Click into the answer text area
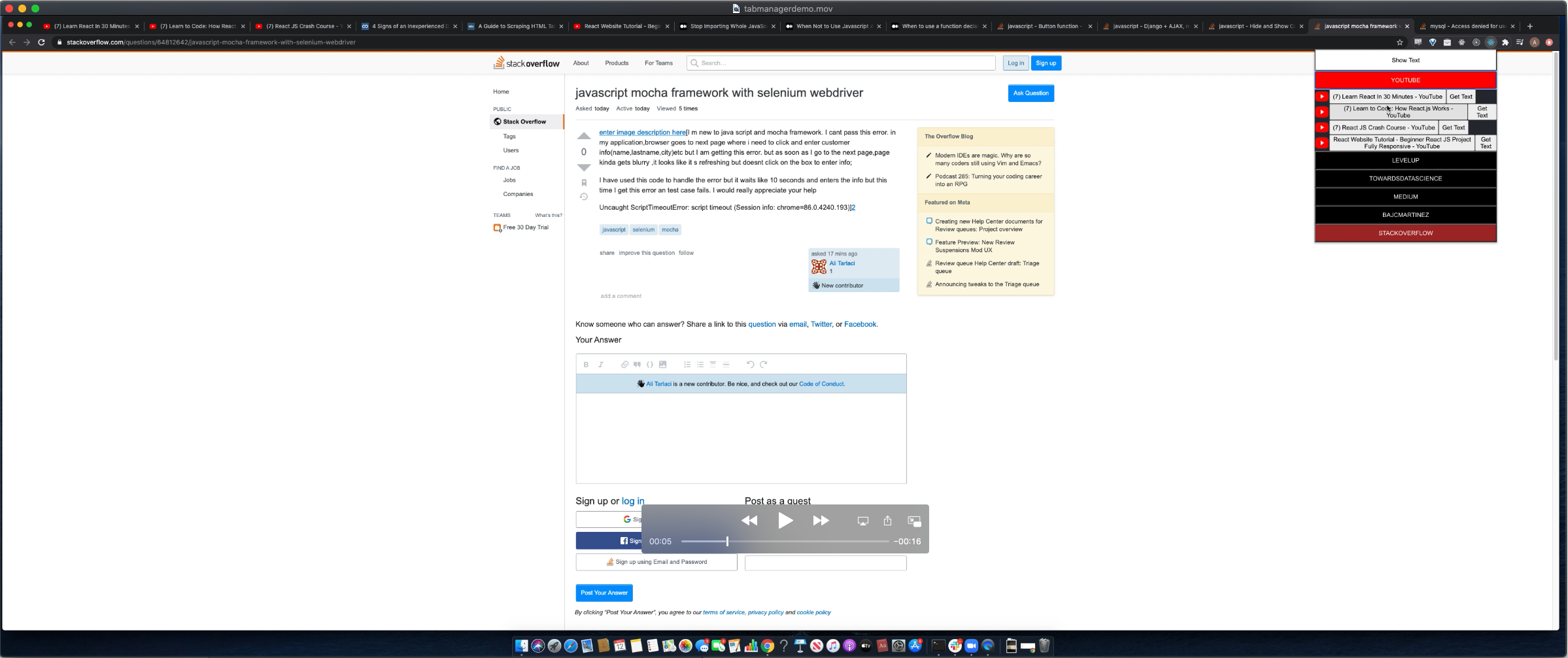Viewport: 1568px width, 658px height. point(741,438)
